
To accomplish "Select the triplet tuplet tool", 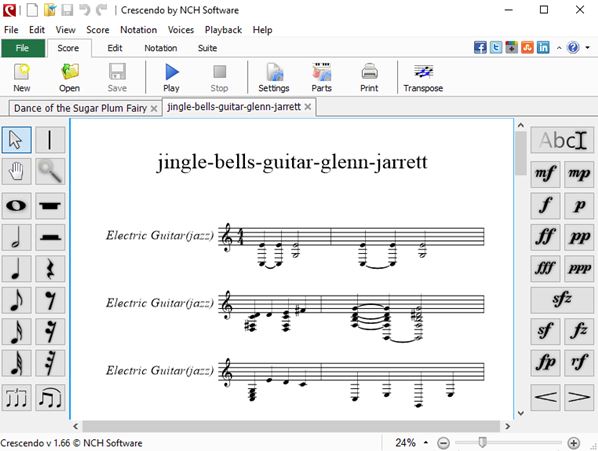I will tap(16, 398).
